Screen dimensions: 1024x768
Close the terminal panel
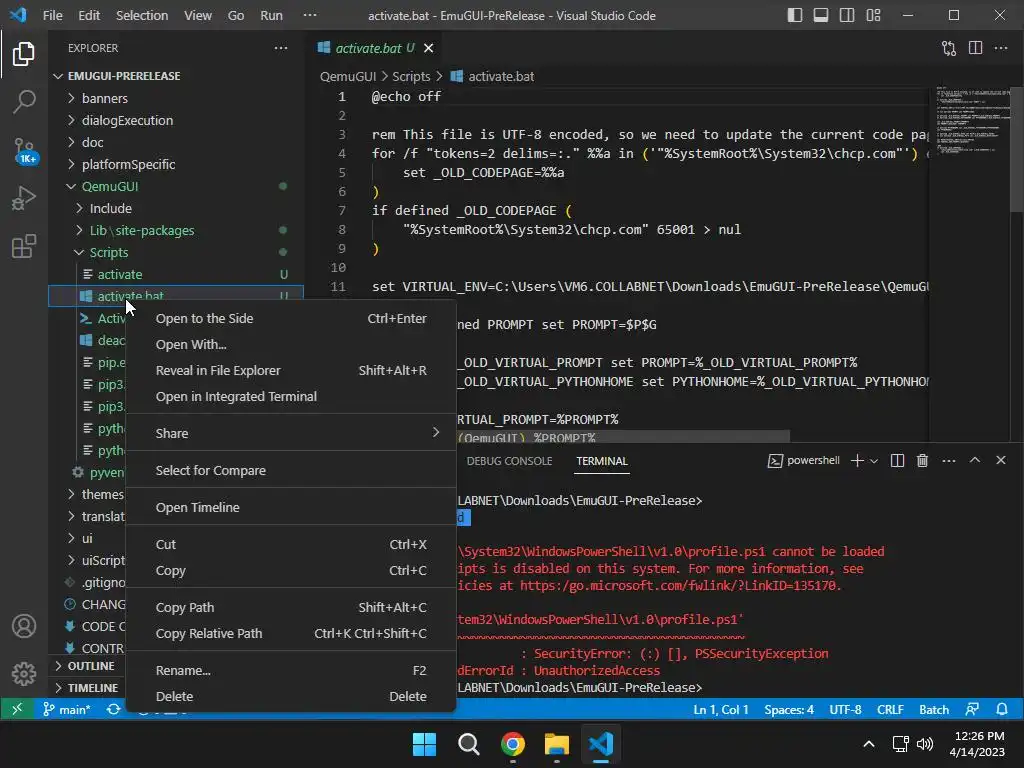coord(1000,460)
